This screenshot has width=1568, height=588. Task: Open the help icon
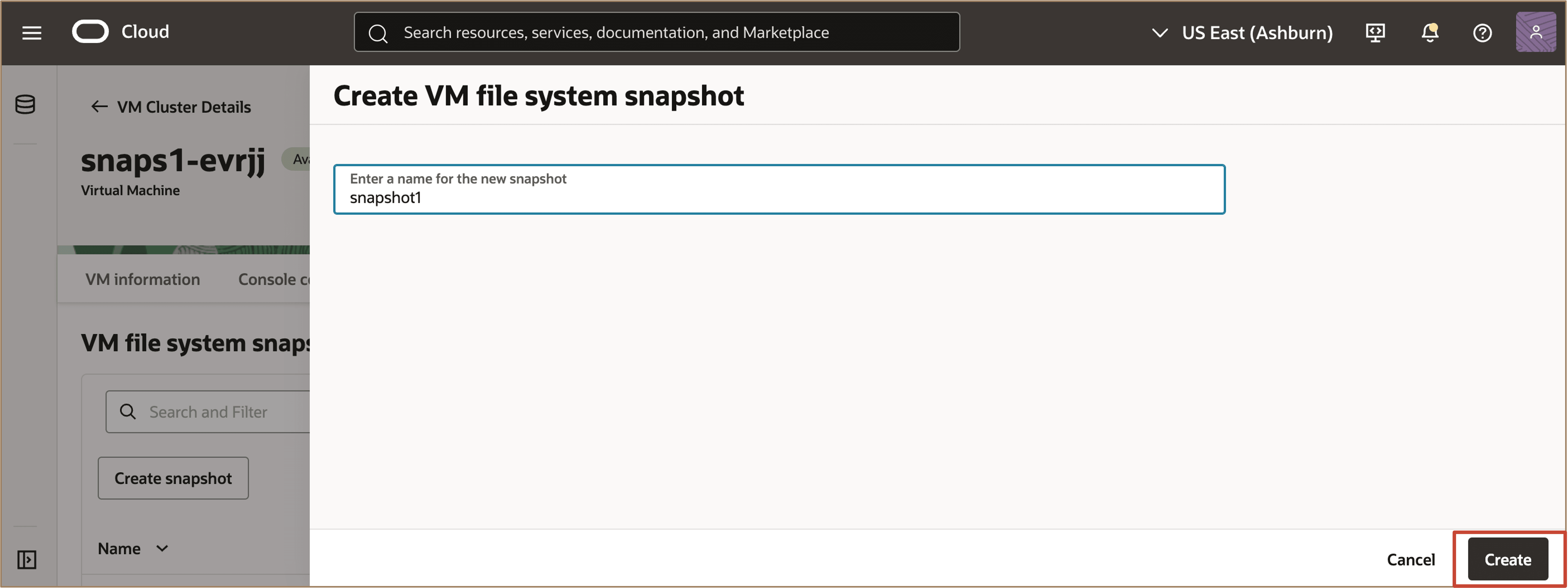click(x=1482, y=33)
